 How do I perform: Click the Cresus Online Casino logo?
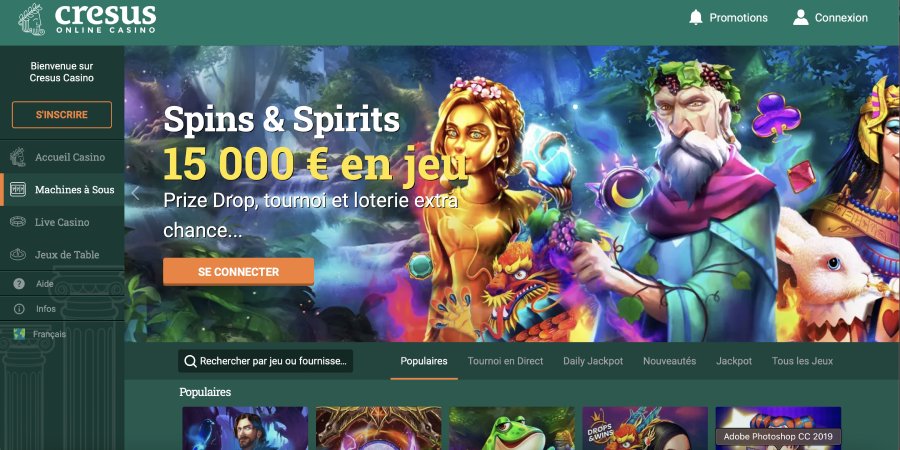pyautogui.click(x=87, y=20)
